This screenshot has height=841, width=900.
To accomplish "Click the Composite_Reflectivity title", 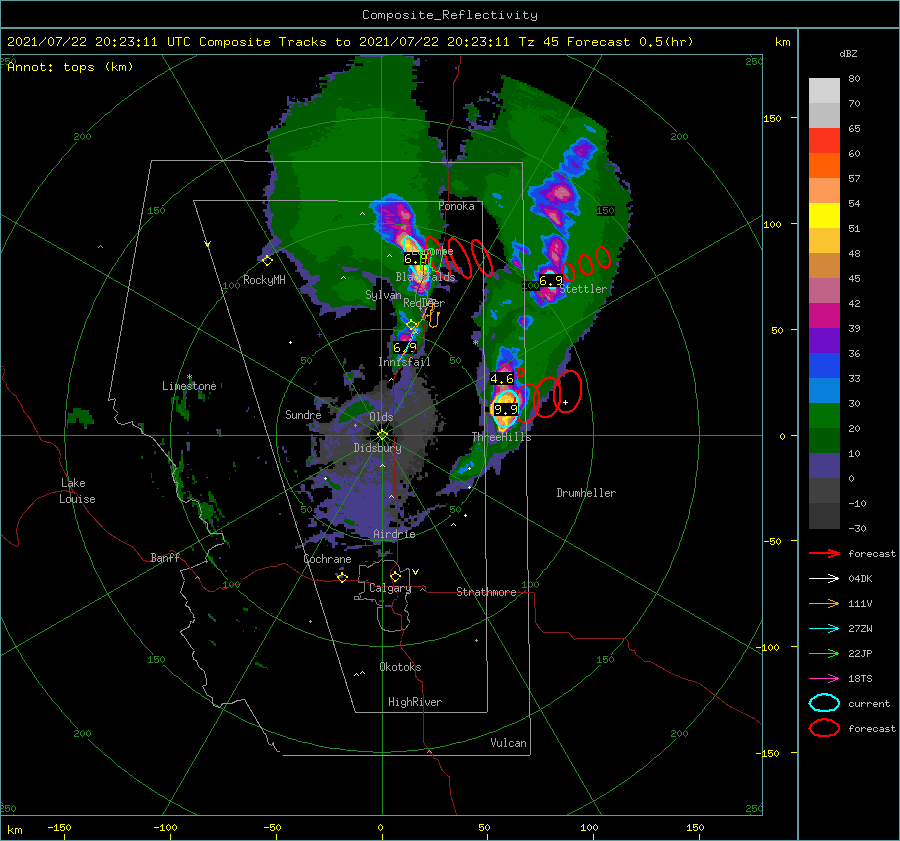I will point(450,15).
